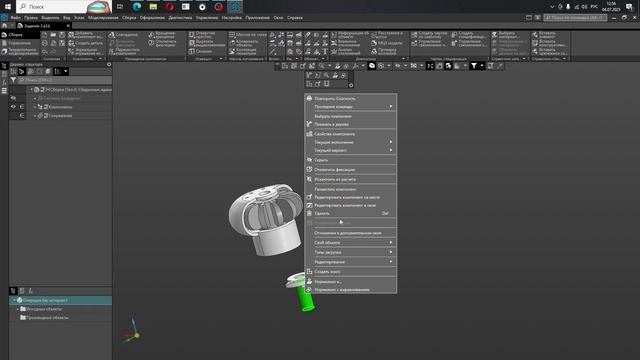Open the dropdown arrow in tree panel toolbar
This screenshot has width=640, height=360.
65,71
